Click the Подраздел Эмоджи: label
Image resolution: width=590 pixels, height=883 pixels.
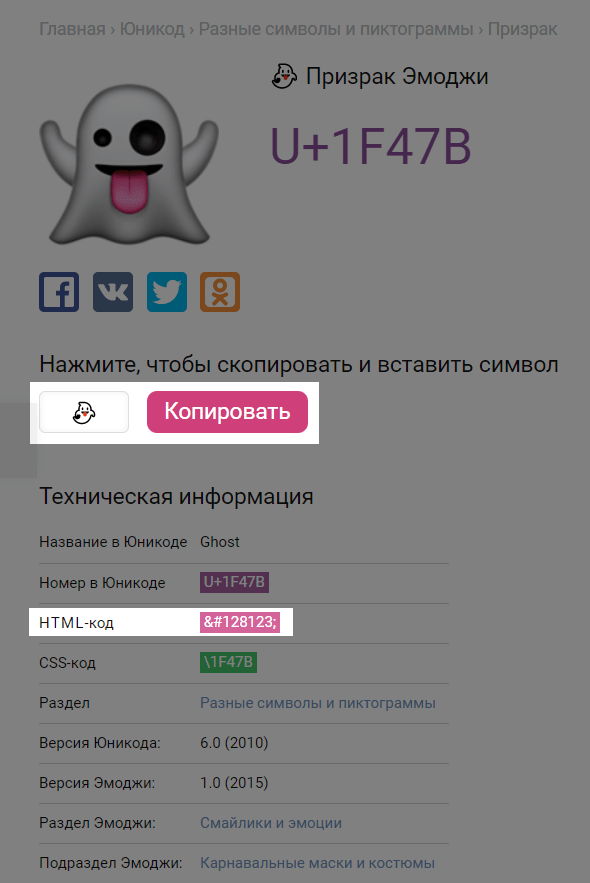(x=111, y=863)
